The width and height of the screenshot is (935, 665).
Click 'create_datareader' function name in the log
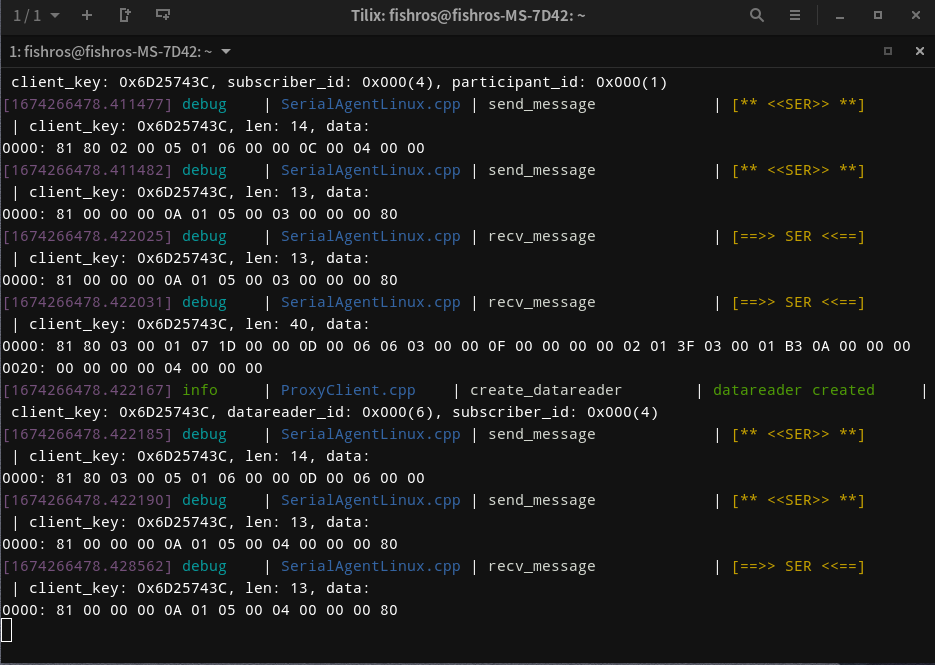point(546,390)
